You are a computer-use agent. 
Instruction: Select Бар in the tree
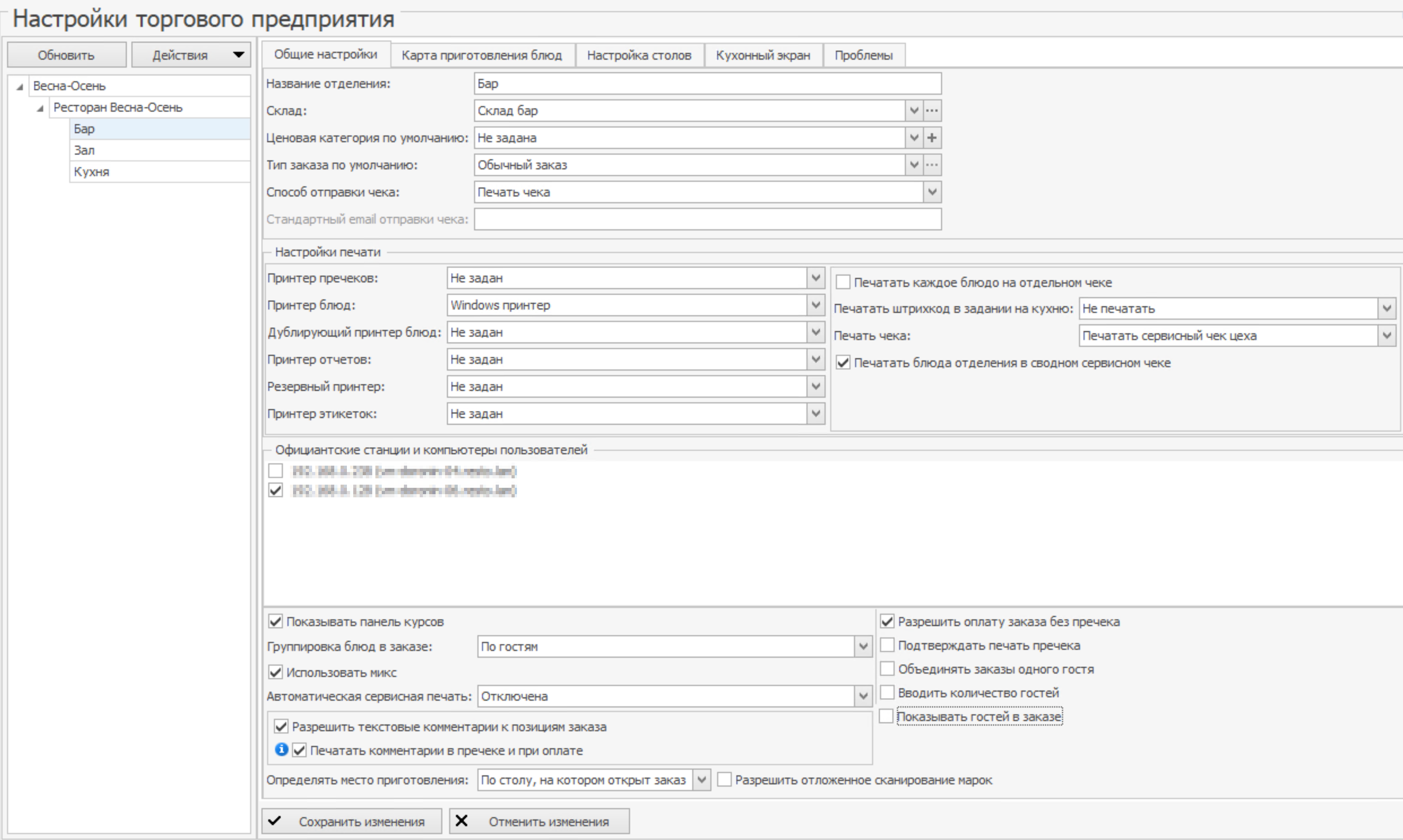(160, 129)
